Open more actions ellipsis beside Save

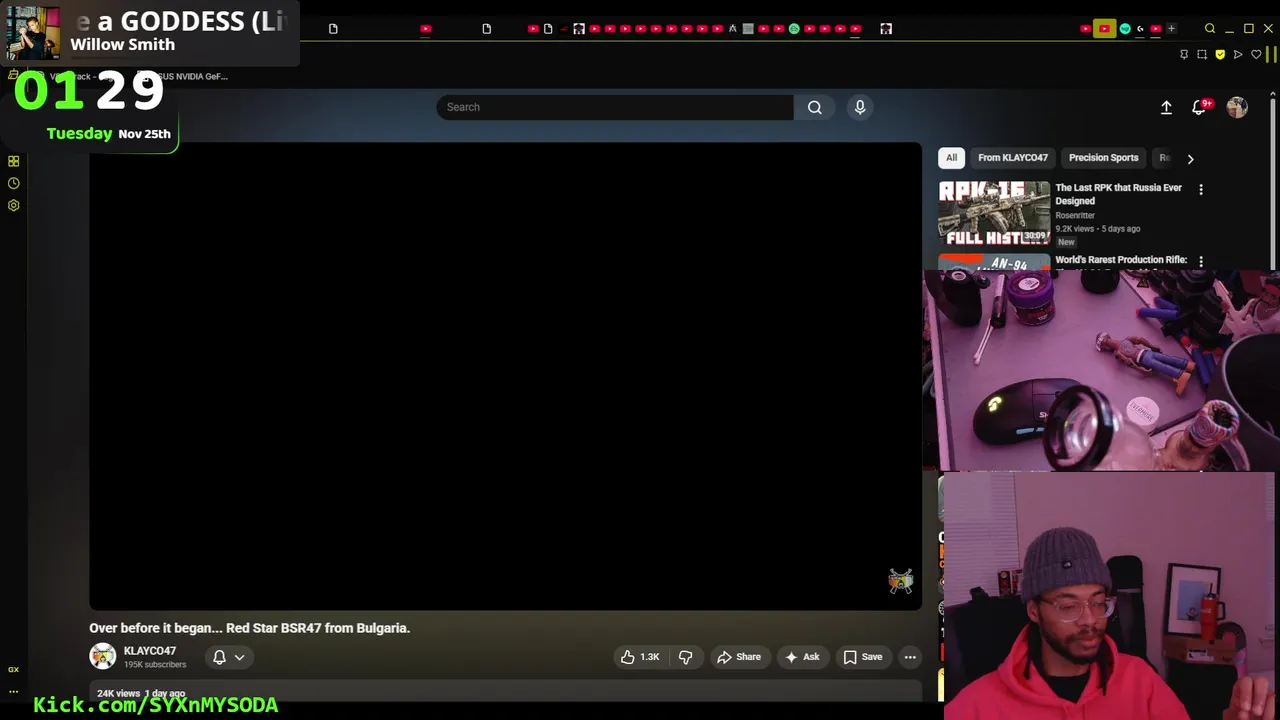[910, 657]
